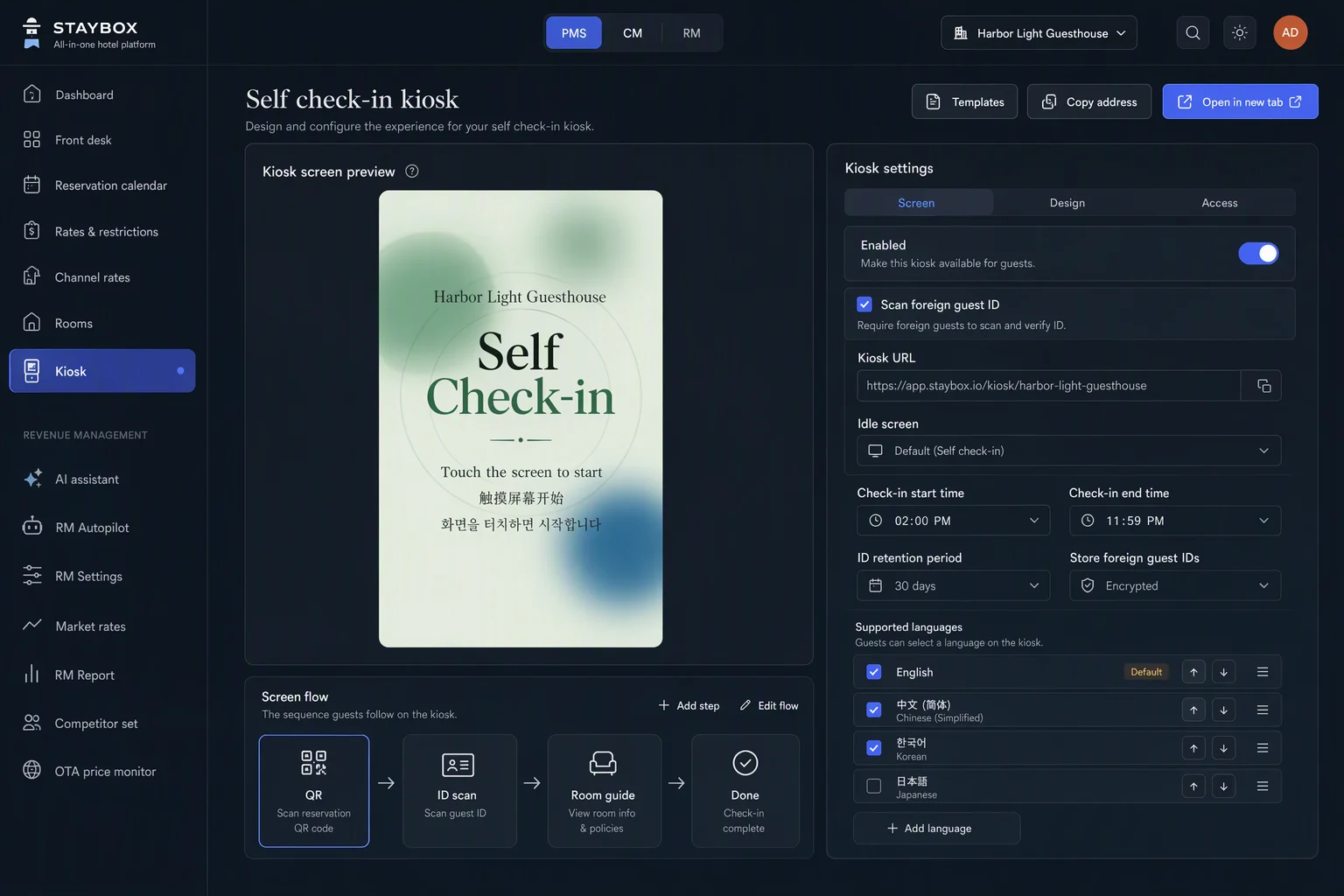Click the Copy address button
Screen dimensions: 1344x896
[1089, 101]
